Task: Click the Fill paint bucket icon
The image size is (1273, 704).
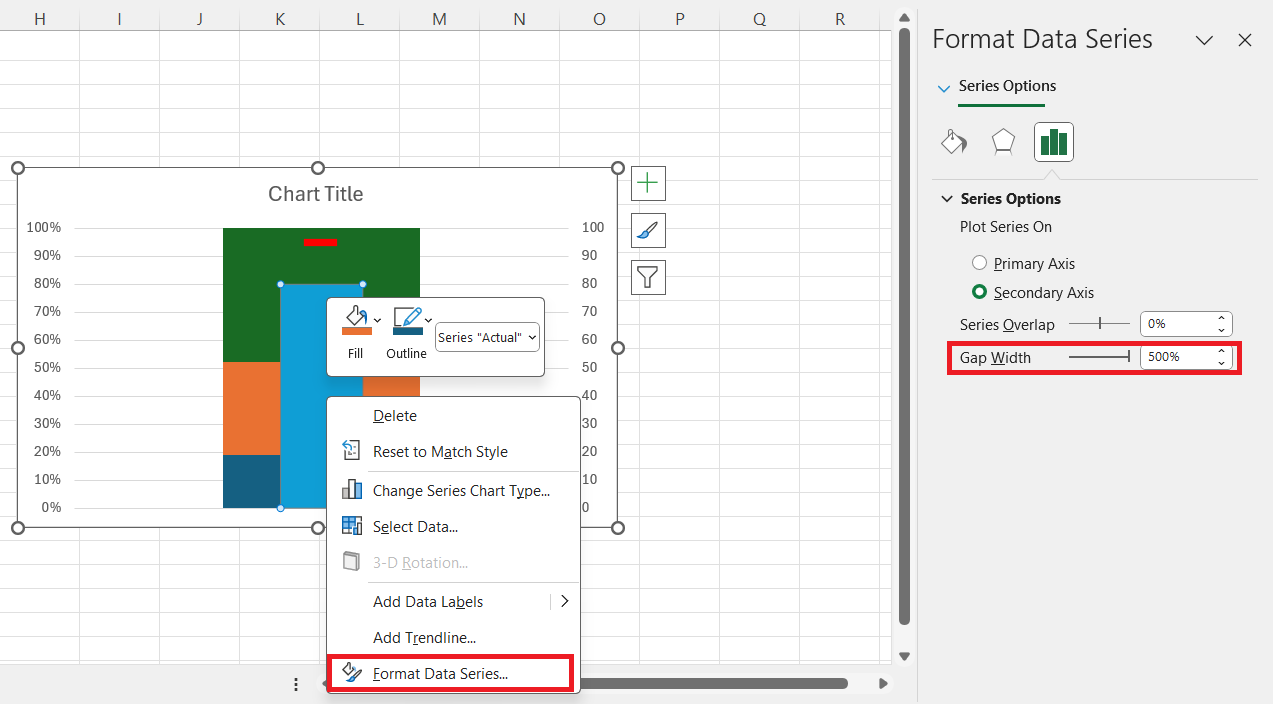Action: [x=355, y=321]
